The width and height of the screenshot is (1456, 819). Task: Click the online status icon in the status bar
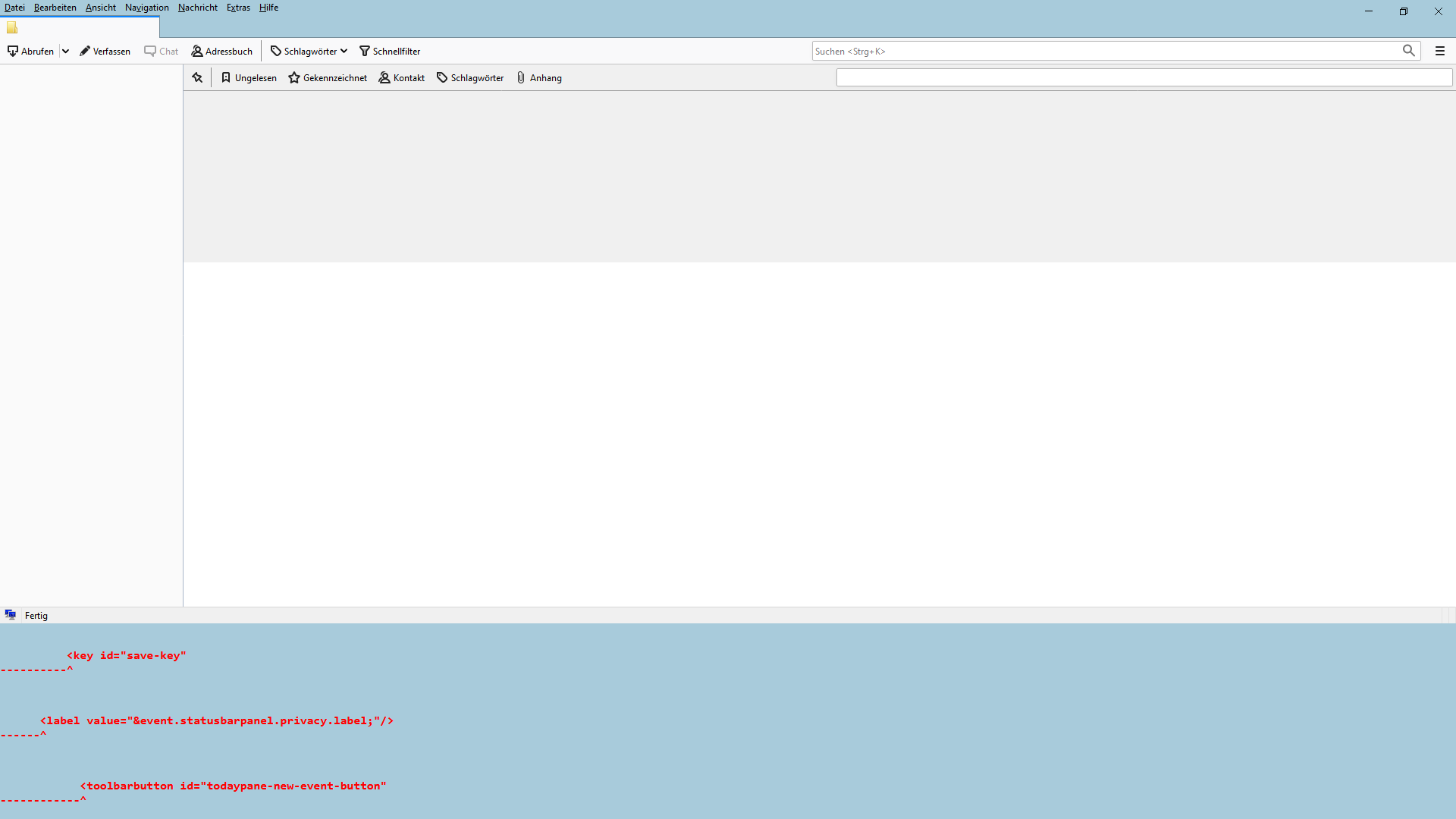coord(11,615)
